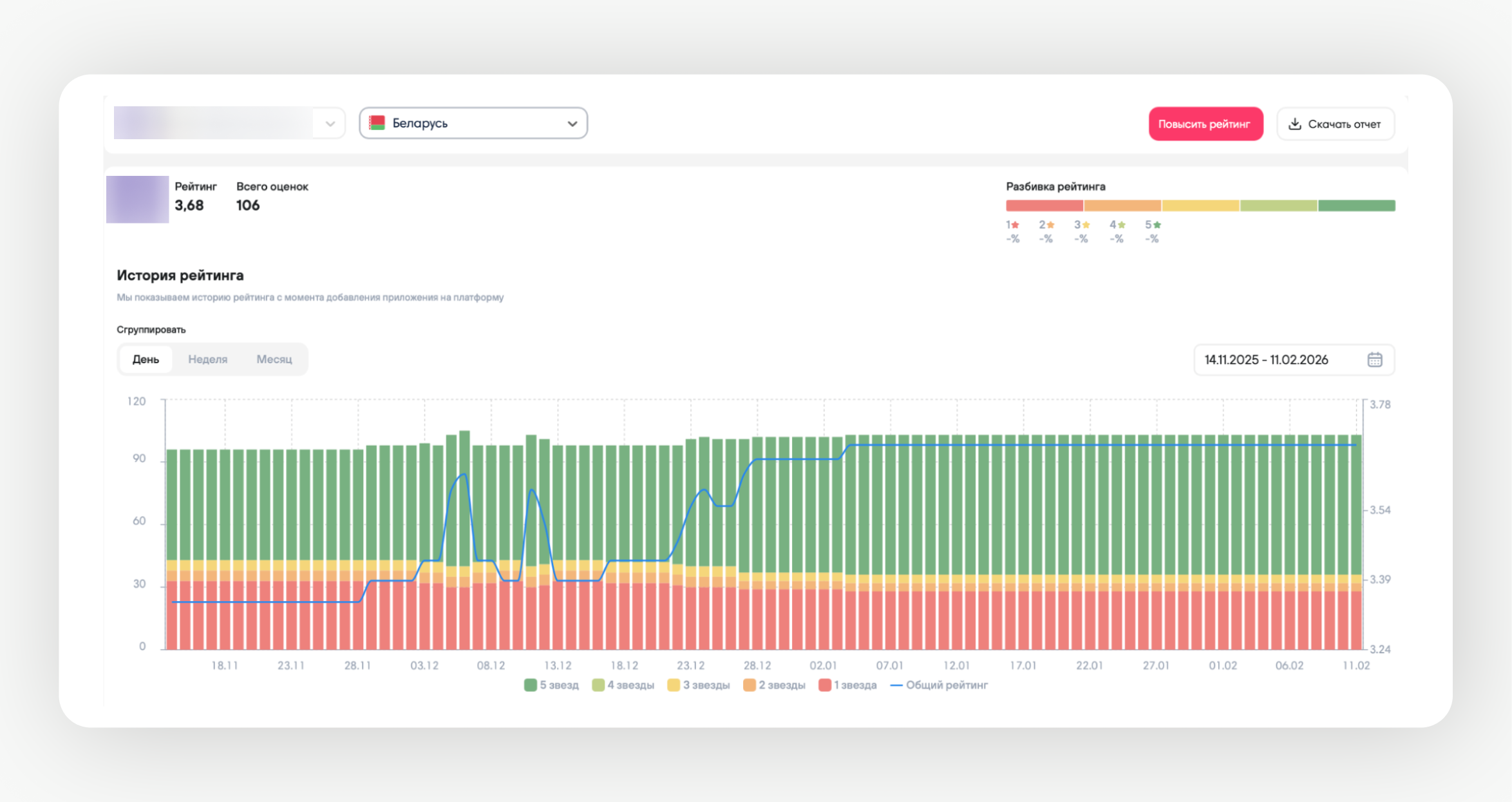The image size is (1512, 802).
Task: Click the green segment of rating breakdown bar
Action: coord(1356,205)
